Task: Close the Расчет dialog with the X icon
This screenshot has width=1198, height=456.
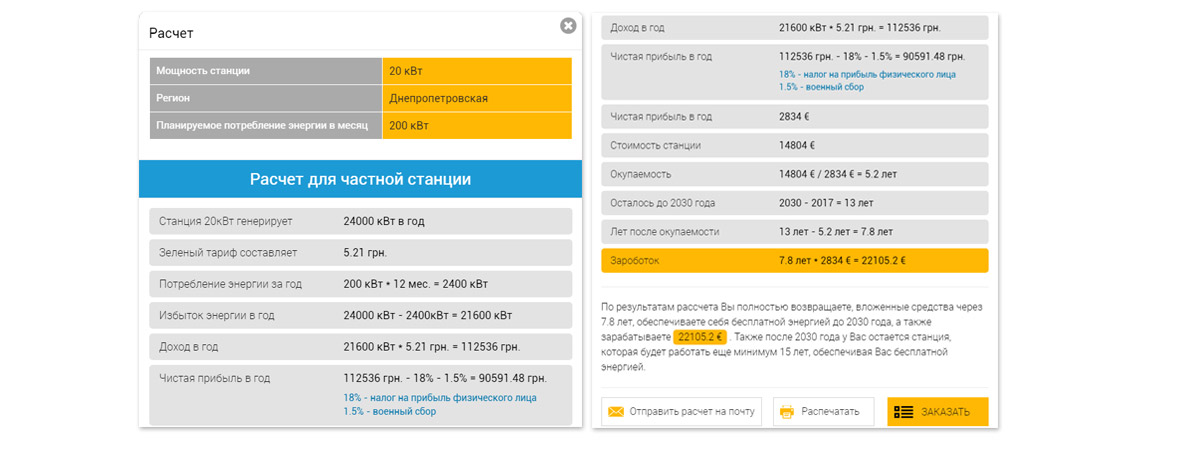Action: tap(568, 26)
